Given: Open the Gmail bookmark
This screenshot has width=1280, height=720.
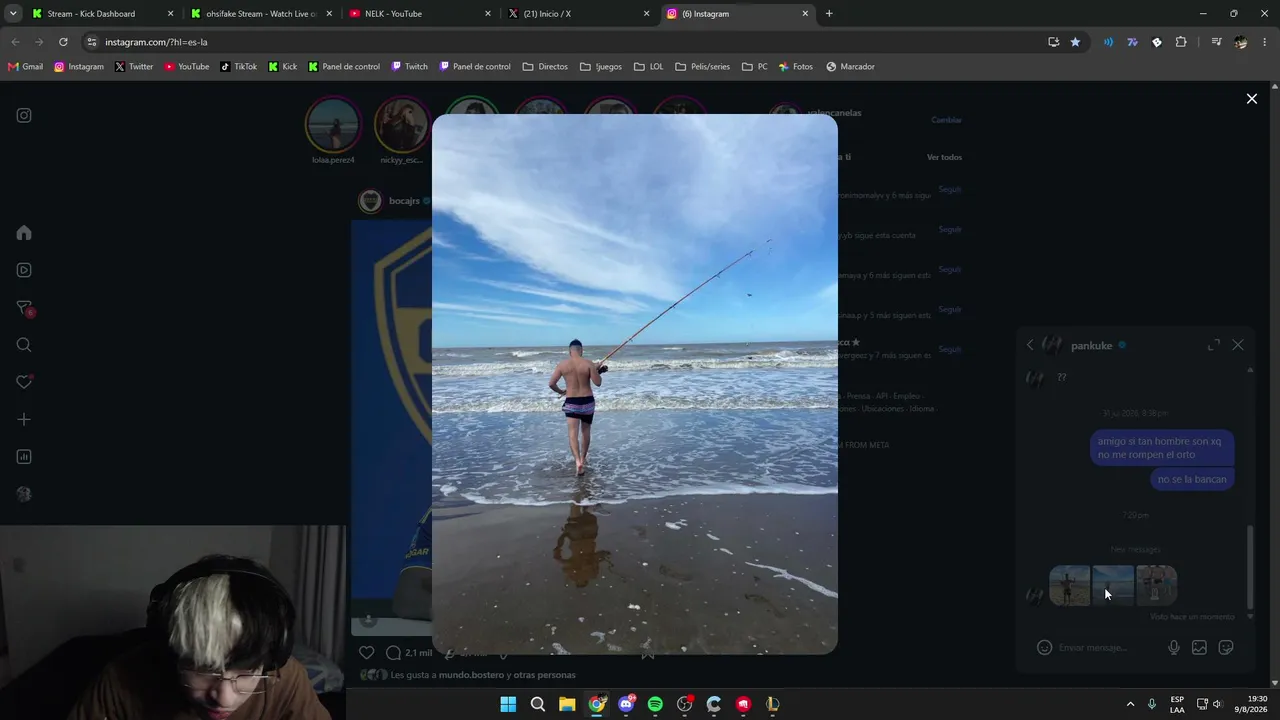Looking at the screenshot, I should coord(25,67).
